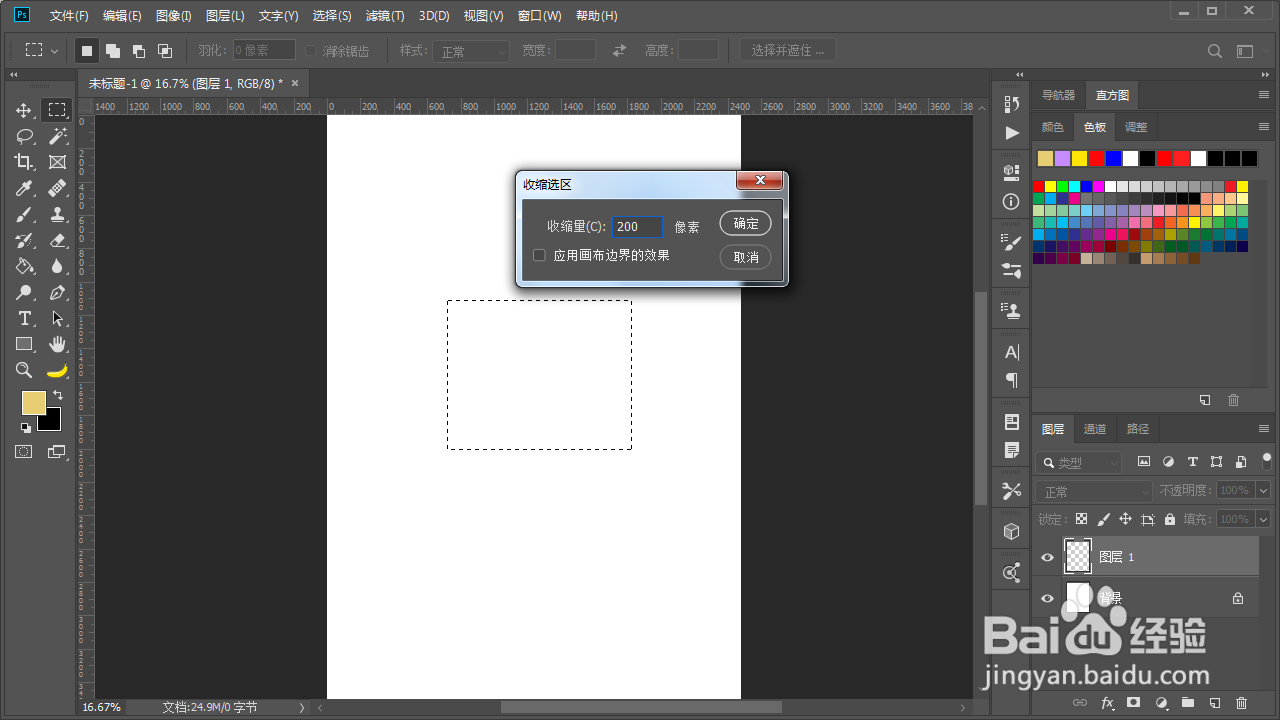Confirm contraction with the OK button
Screen dimensions: 1280x720
[746, 223]
